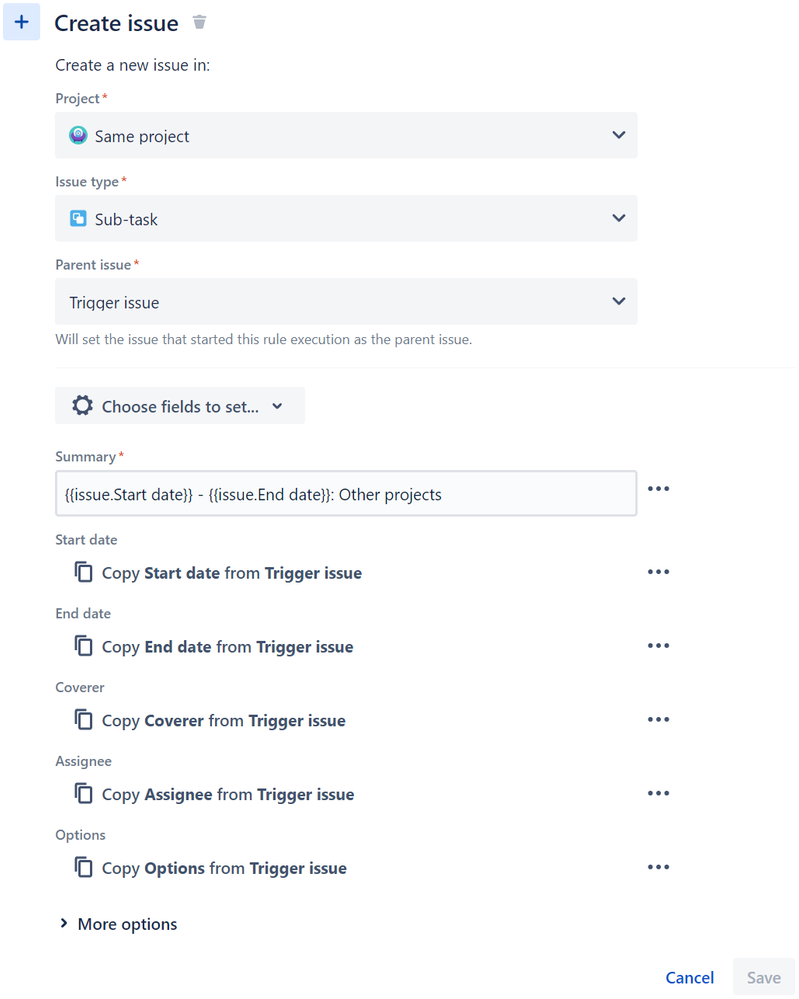The width and height of the screenshot is (799, 999).
Task: Click Copy Options from Trigger issue text
Action: pos(224,868)
